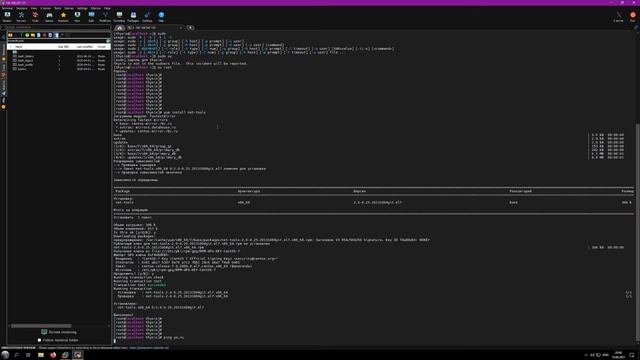Click the Remote monitoring icon
This screenshot has width=640, height=360.
coord(44,332)
